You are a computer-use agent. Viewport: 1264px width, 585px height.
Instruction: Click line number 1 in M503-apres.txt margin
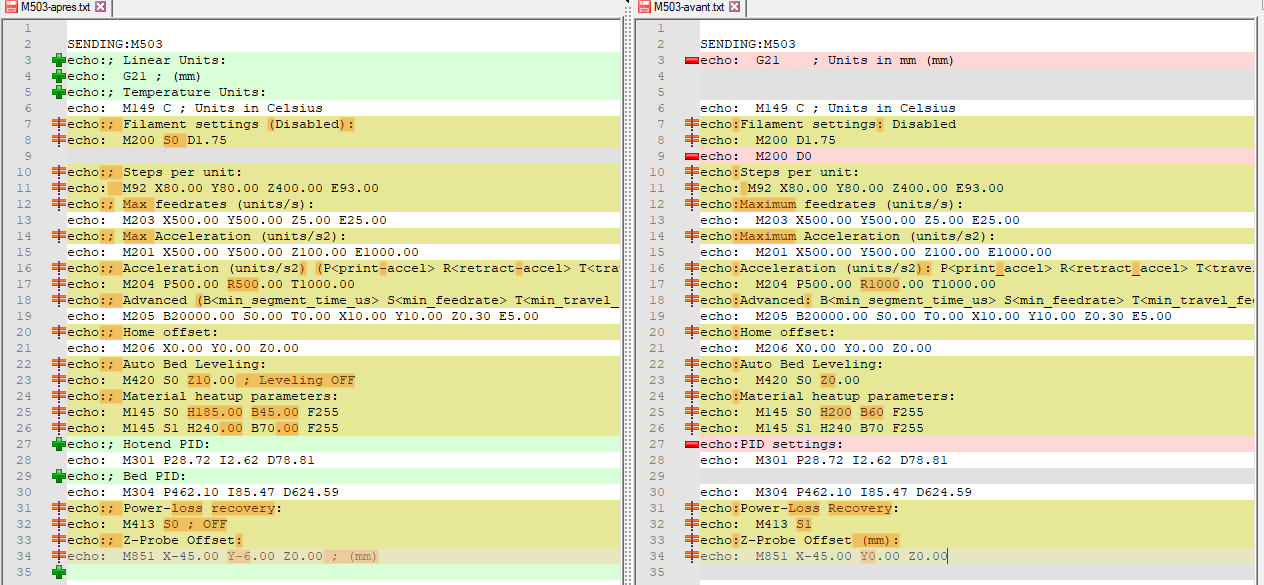(30, 28)
